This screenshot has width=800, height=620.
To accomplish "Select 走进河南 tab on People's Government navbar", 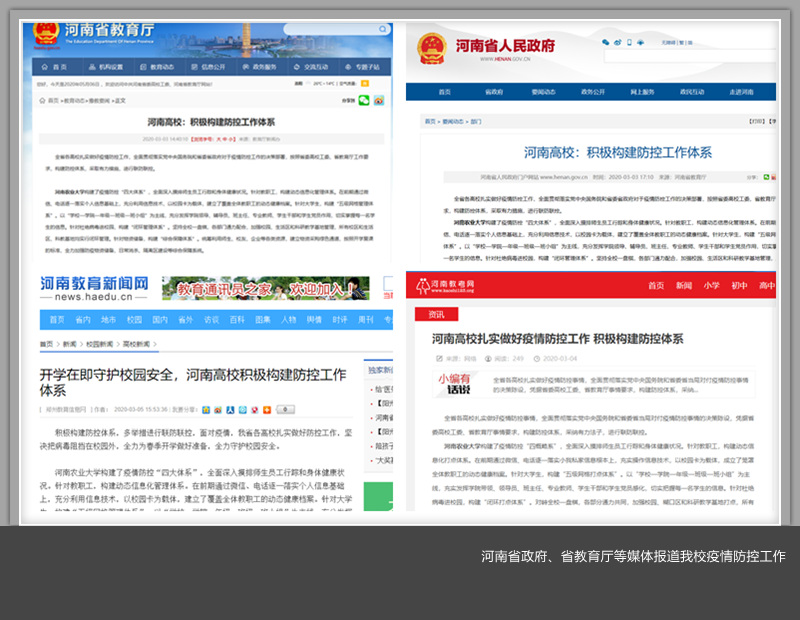I will click(741, 92).
